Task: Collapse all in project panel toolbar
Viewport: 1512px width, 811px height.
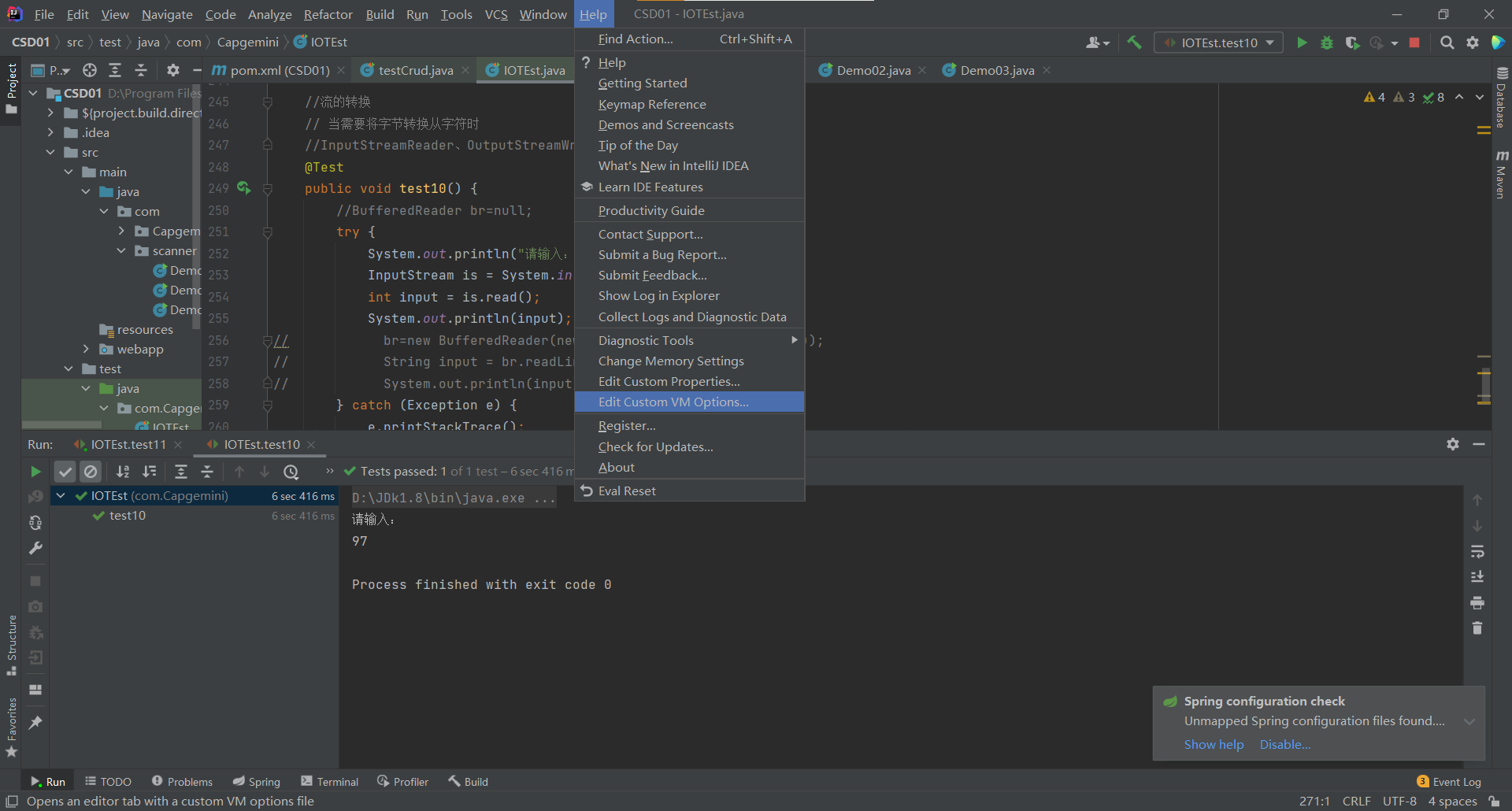Action: (141, 70)
